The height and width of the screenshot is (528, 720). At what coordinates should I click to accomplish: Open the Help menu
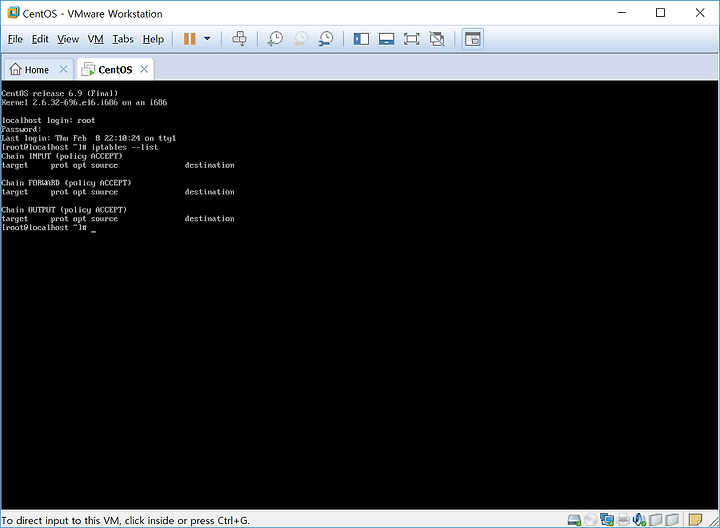153,39
